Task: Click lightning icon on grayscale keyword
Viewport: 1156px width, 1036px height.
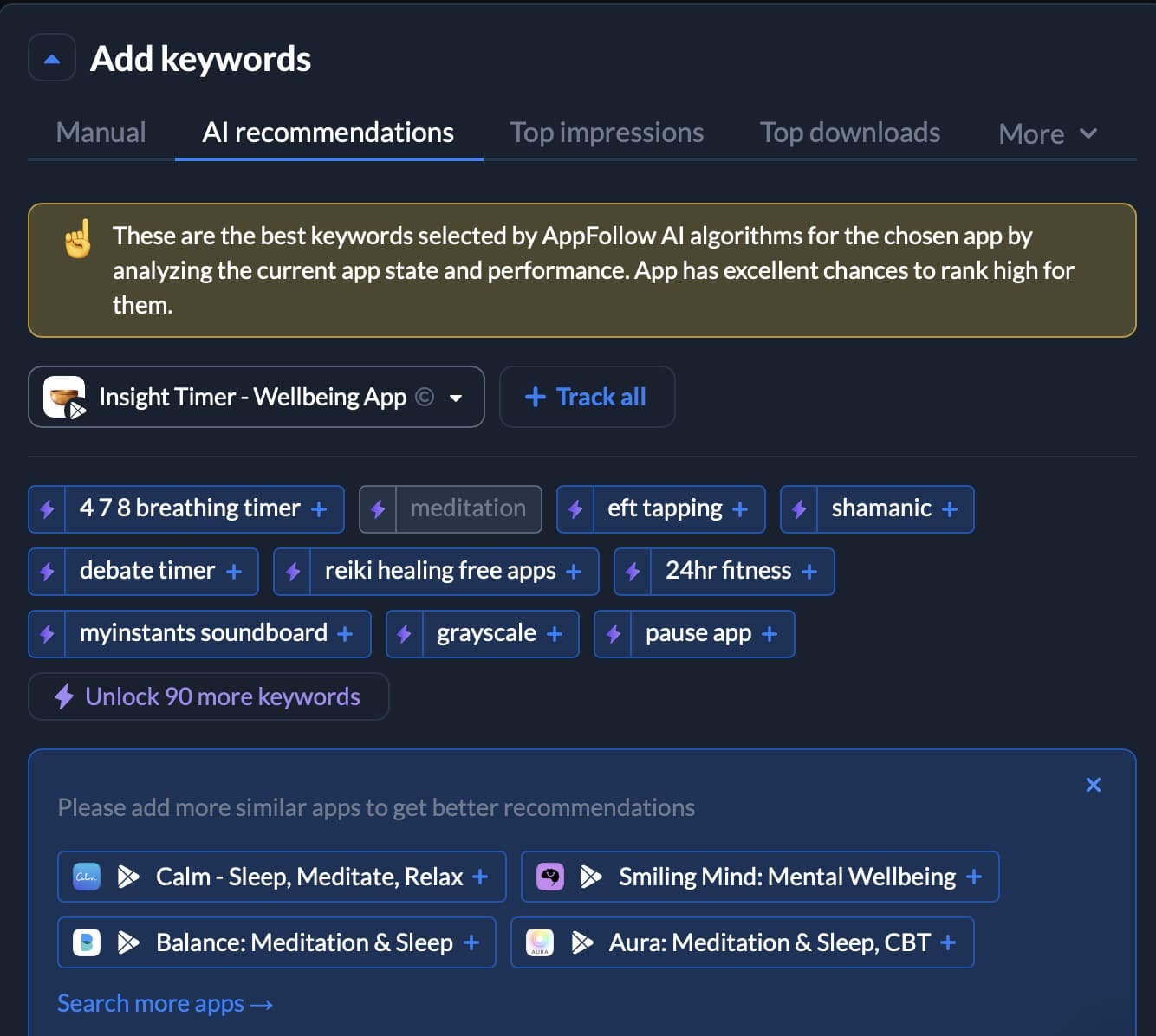Action: pos(404,634)
